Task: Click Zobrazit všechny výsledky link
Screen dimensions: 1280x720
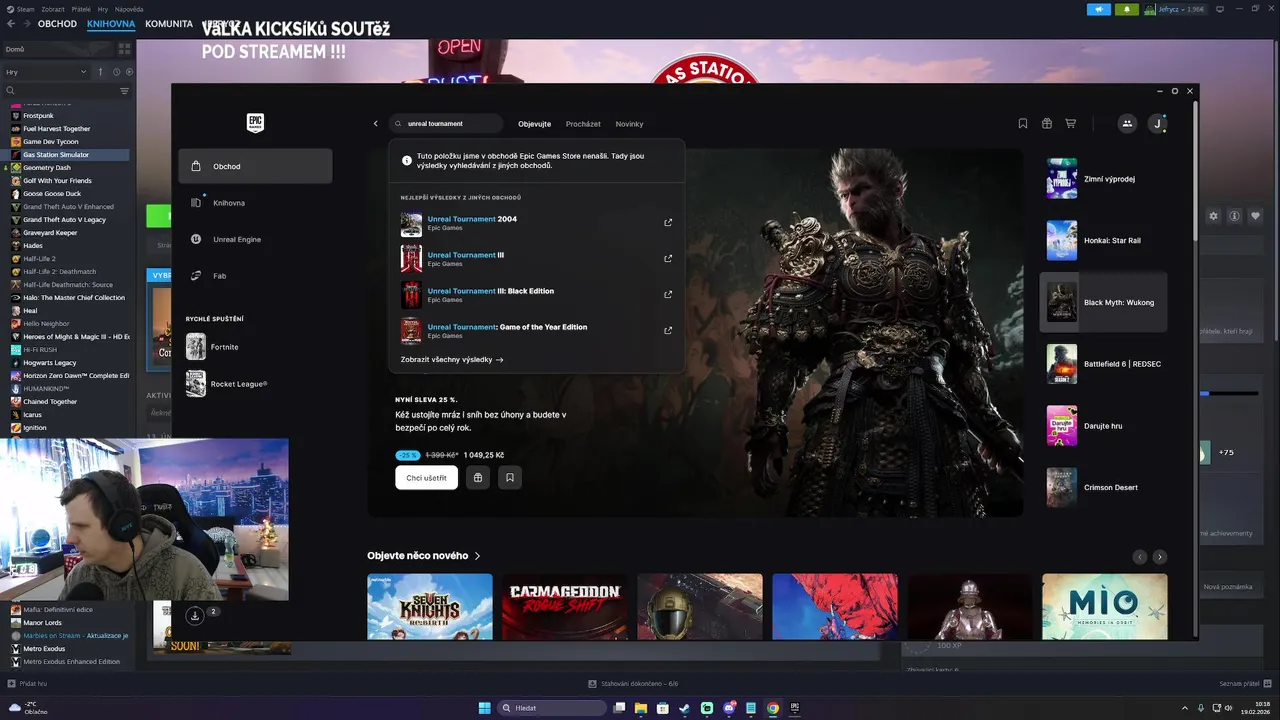Action: pyautogui.click(x=452, y=359)
